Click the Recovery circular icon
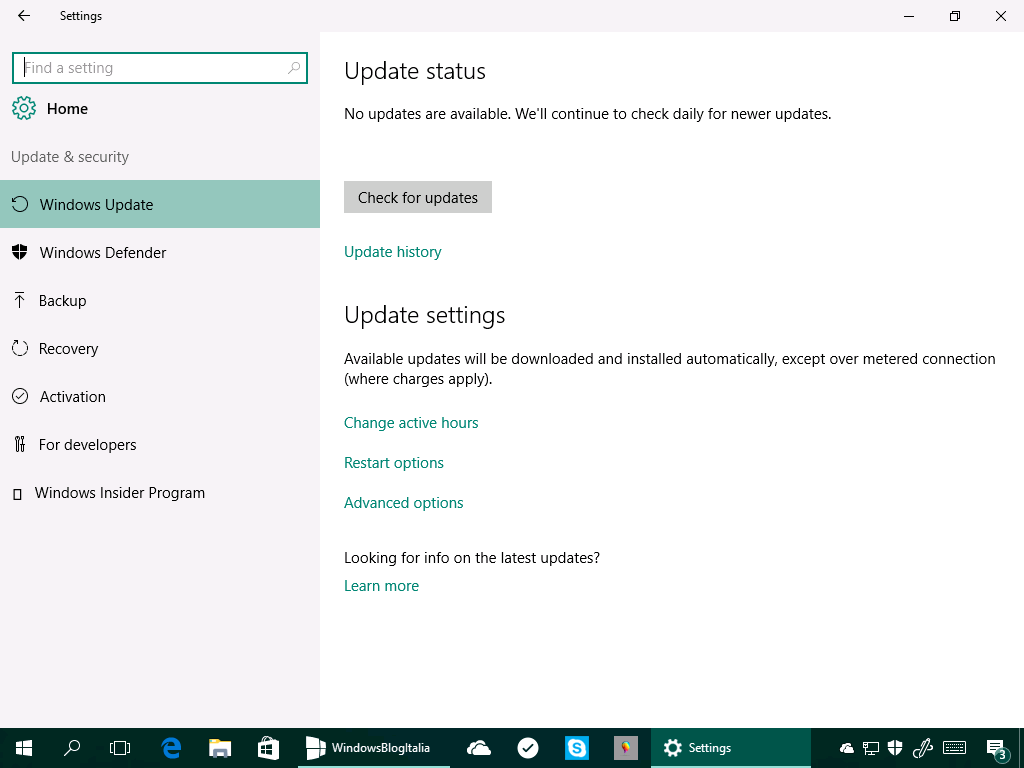The image size is (1024, 768). point(20,348)
